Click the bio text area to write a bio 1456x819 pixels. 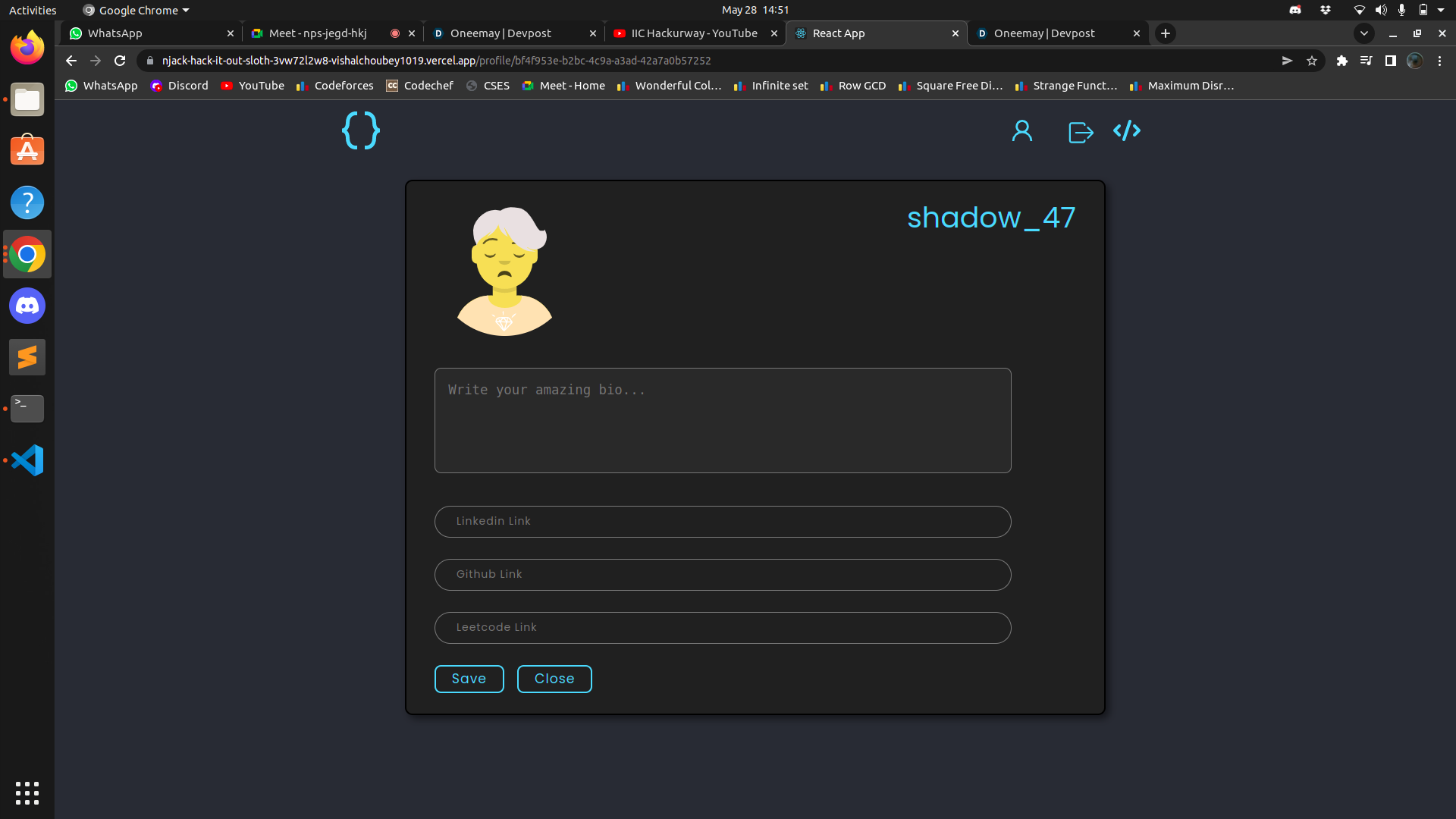722,420
